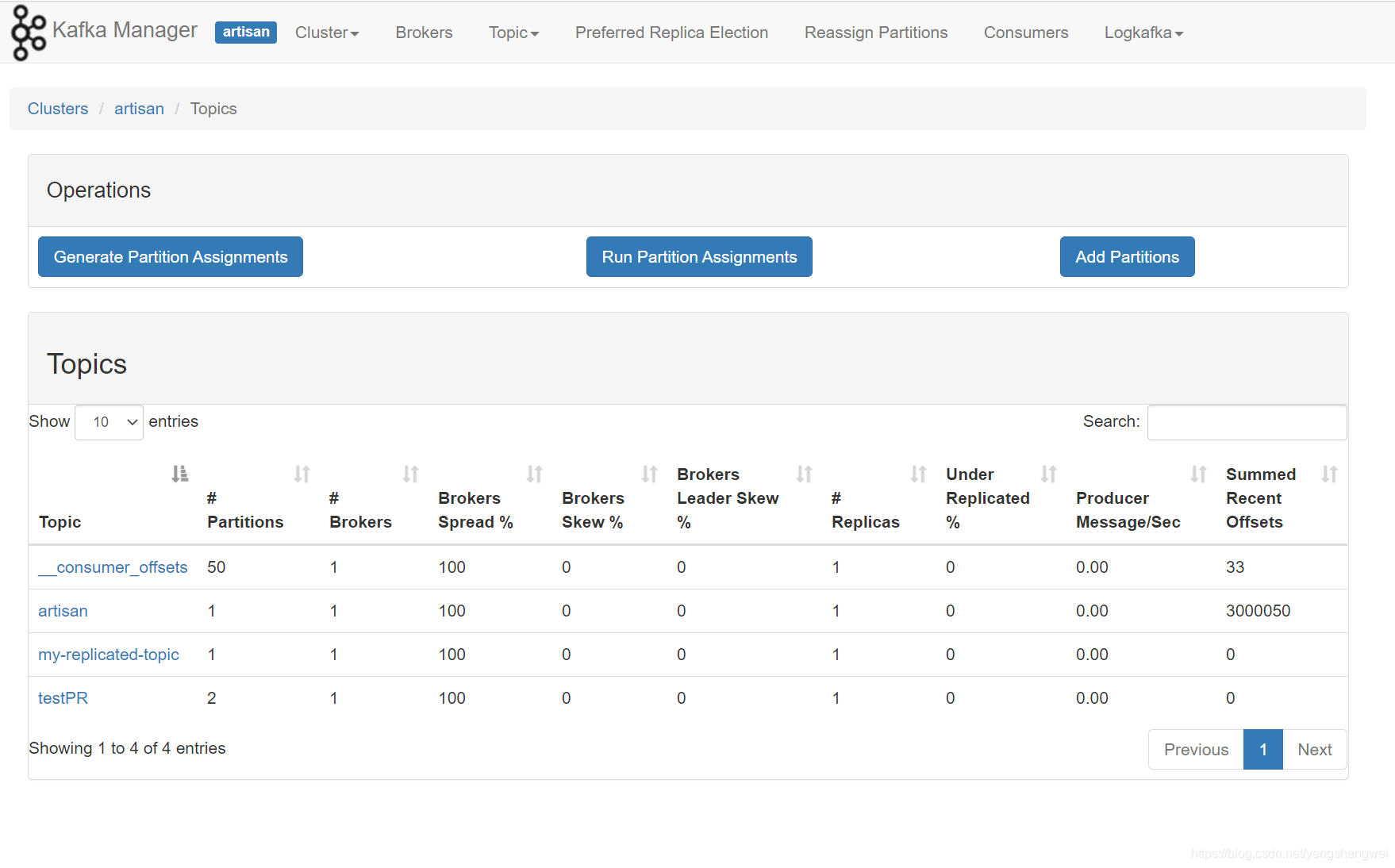1395x868 pixels.
Task: Open Preferred Replica Election page
Action: [671, 33]
